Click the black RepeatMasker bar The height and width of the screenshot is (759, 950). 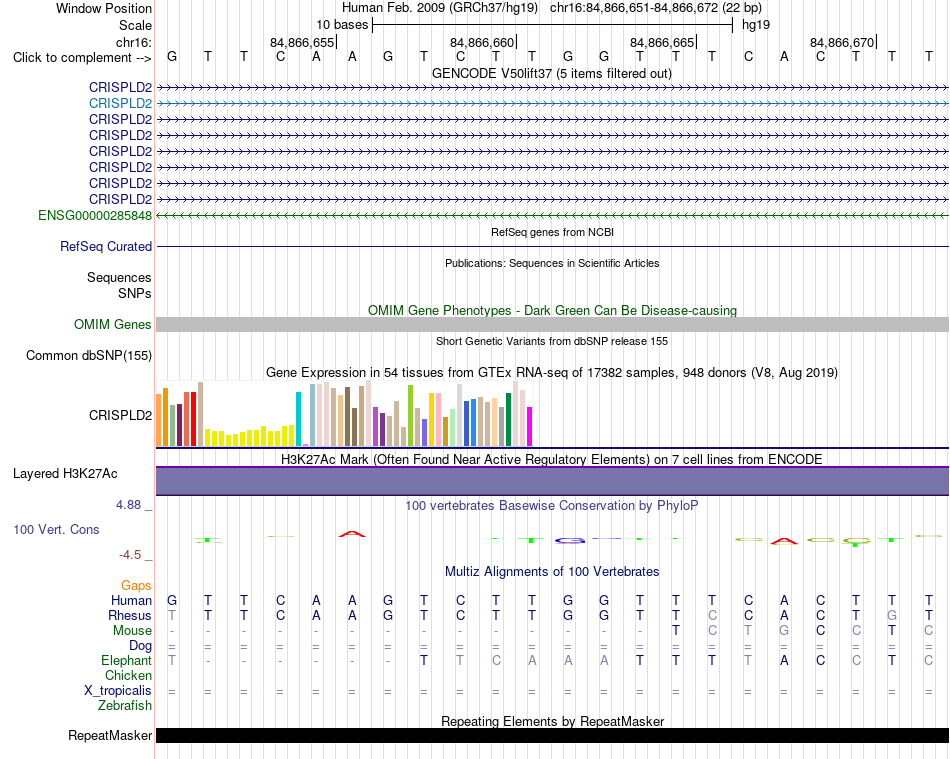point(552,735)
